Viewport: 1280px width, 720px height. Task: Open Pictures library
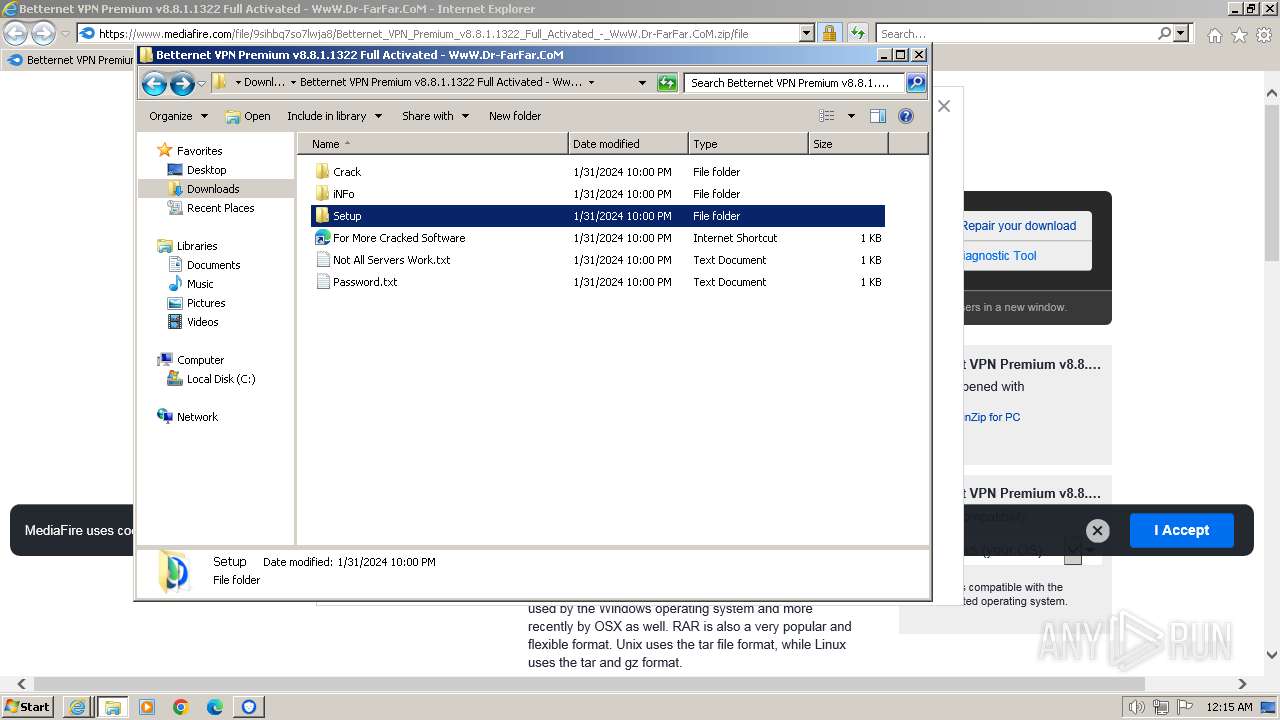pos(206,303)
